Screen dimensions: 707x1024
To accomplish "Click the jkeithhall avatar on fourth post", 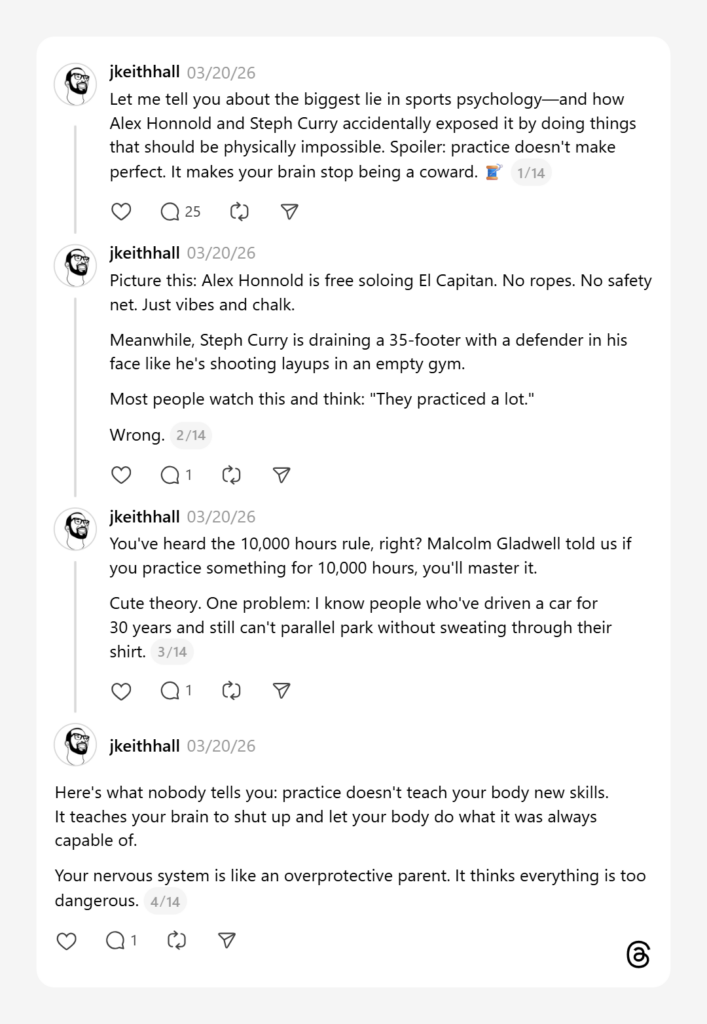I will (75, 745).
